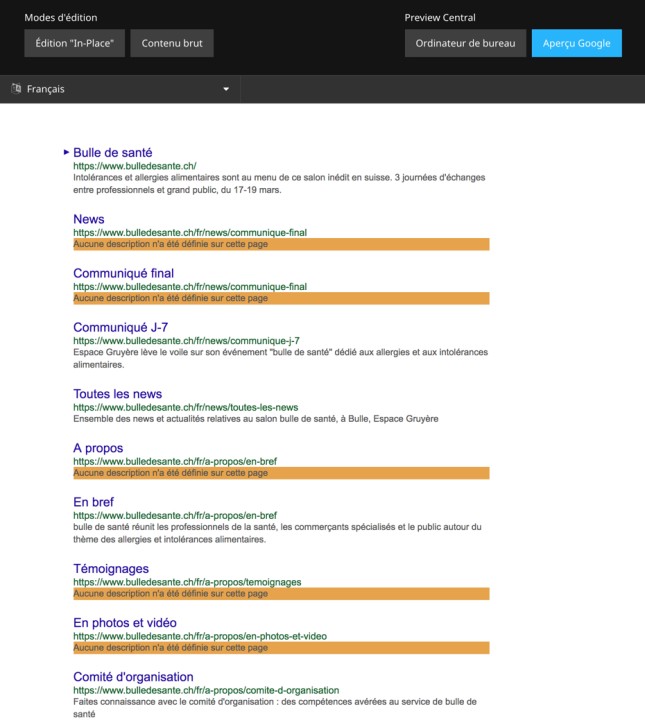Click the Espace Gruyère description under Communiqué J-7

point(281,358)
